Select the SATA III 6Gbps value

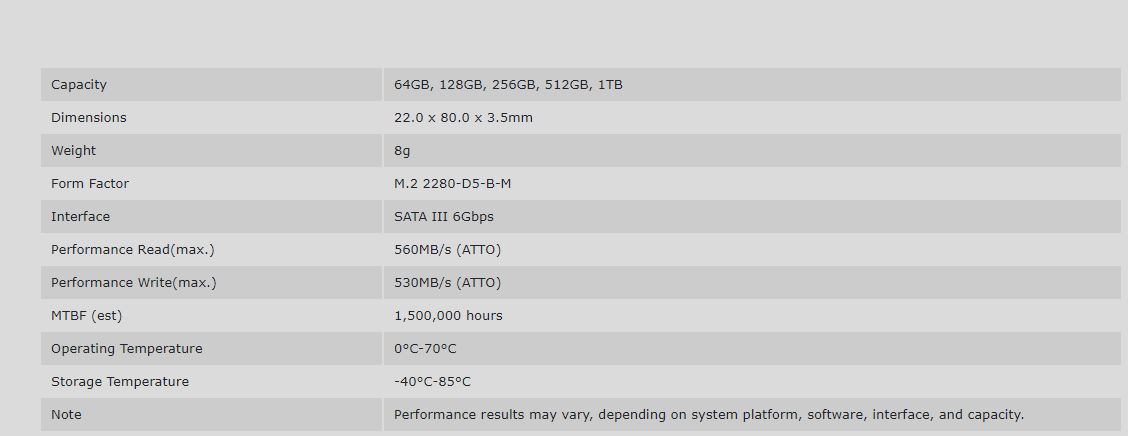tap(444, 217)
